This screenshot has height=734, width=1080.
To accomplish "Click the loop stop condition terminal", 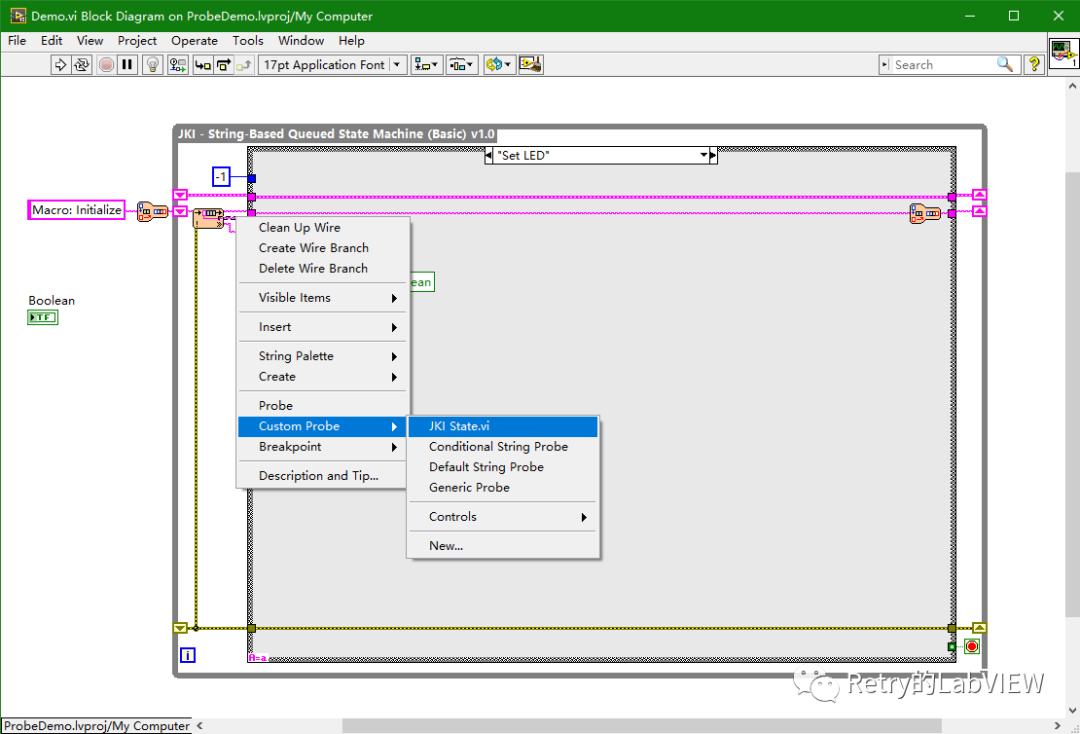I will pos(972,647).
